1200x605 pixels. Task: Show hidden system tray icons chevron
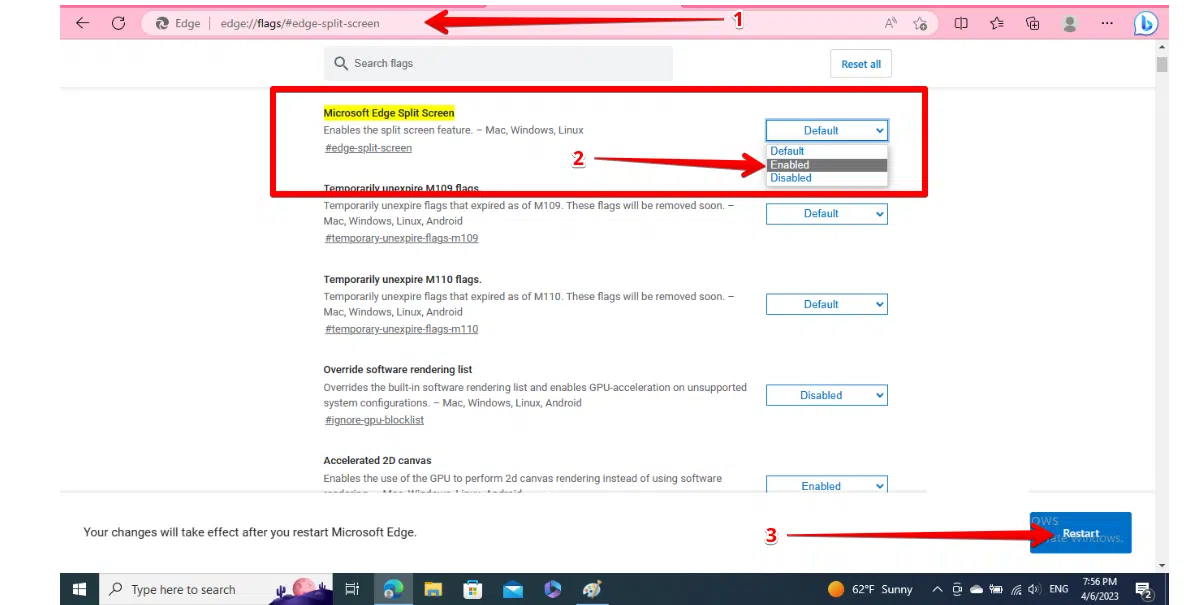coord(937,589)
